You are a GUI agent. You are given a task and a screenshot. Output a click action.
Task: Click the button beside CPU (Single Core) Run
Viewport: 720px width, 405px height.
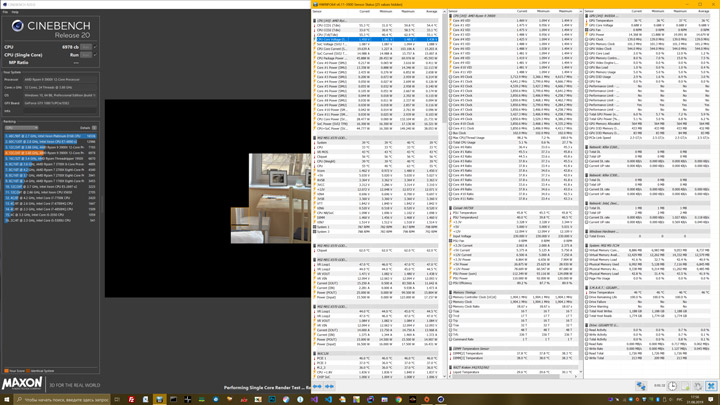coord(86,55)
